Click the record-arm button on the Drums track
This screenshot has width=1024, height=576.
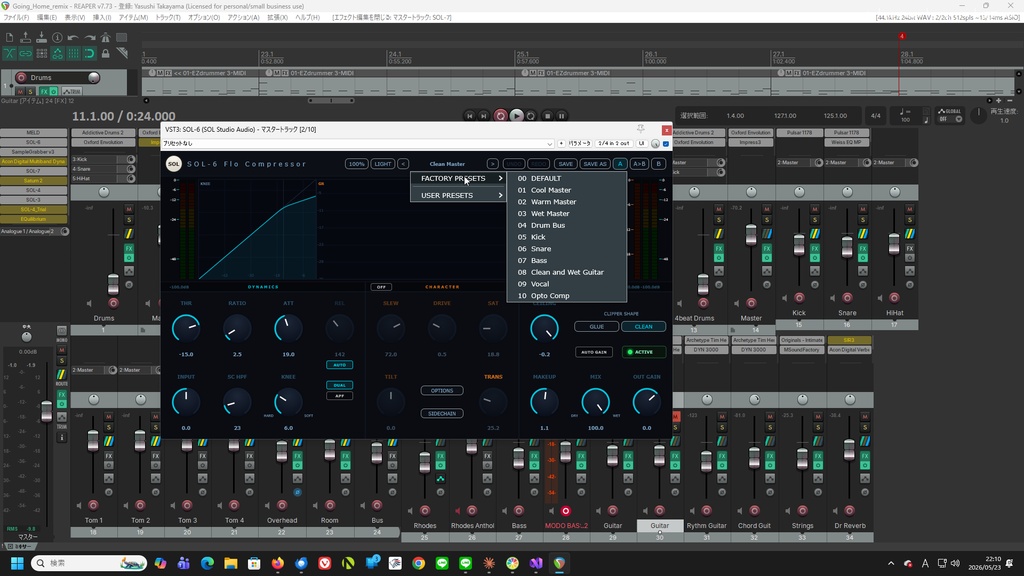(x=21, y=77)
